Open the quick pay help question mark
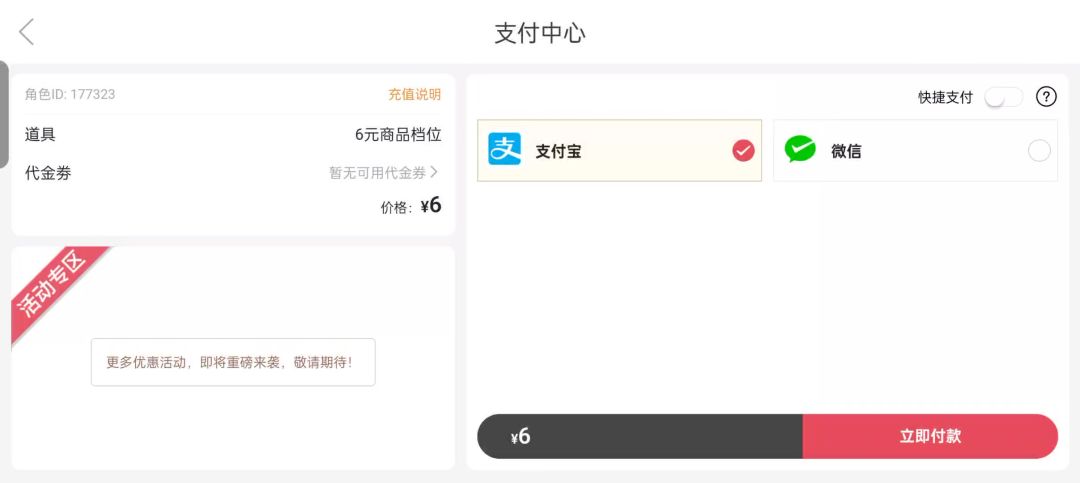Screen dimensions: 1080x483 (x=1046, y=97)
